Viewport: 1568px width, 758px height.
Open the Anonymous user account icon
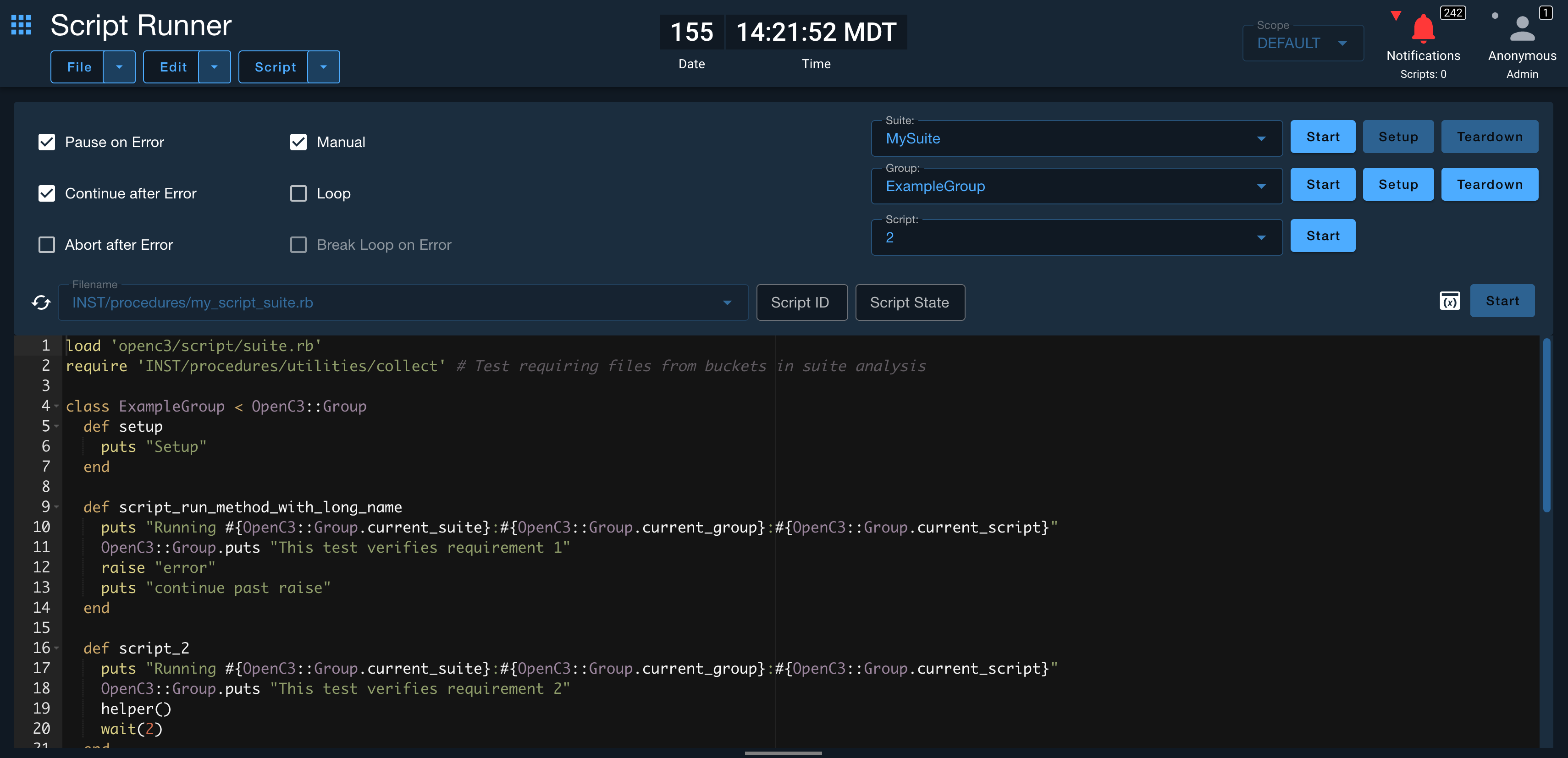tap(1522, 28)
